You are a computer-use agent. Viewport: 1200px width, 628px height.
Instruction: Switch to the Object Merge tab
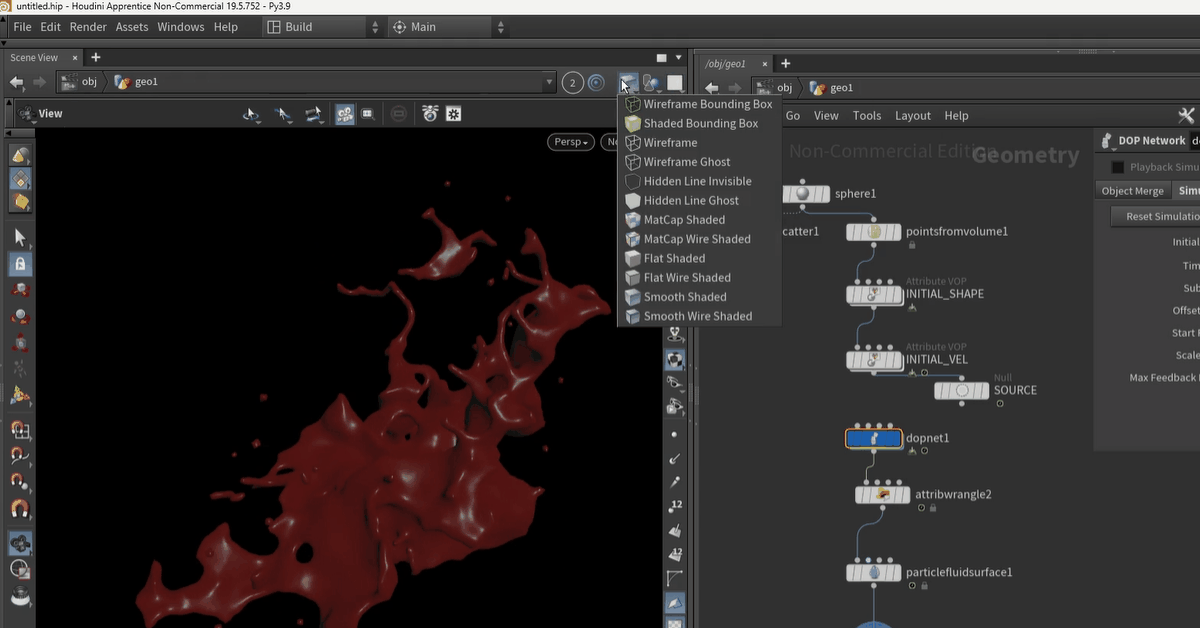pyautogui.click(x=1132, y=191)
